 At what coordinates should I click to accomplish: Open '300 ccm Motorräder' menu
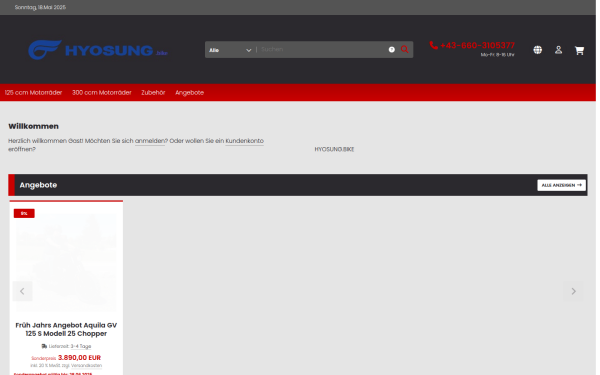coord(102,93)
